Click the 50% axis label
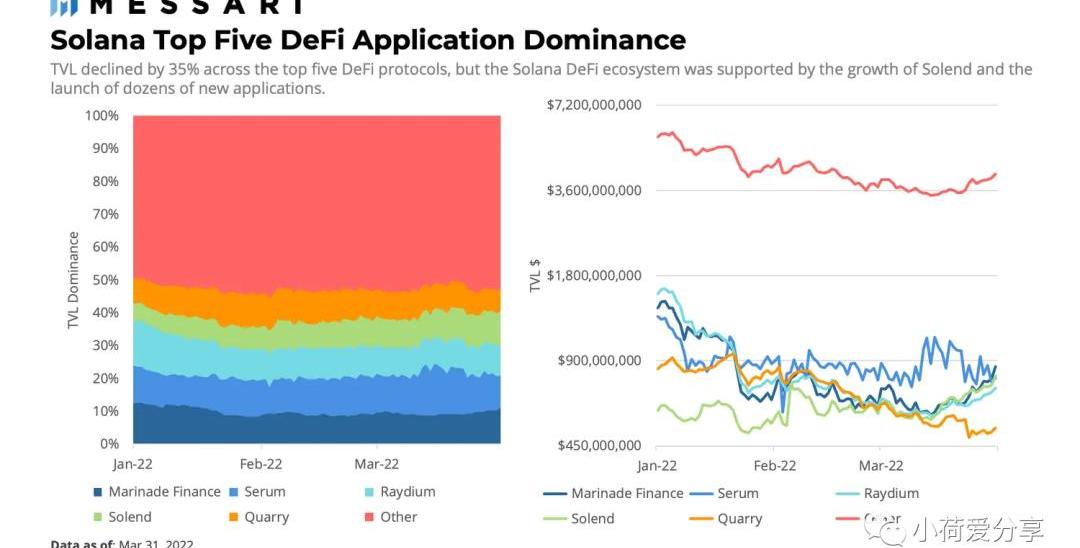 tap(105, 280)
